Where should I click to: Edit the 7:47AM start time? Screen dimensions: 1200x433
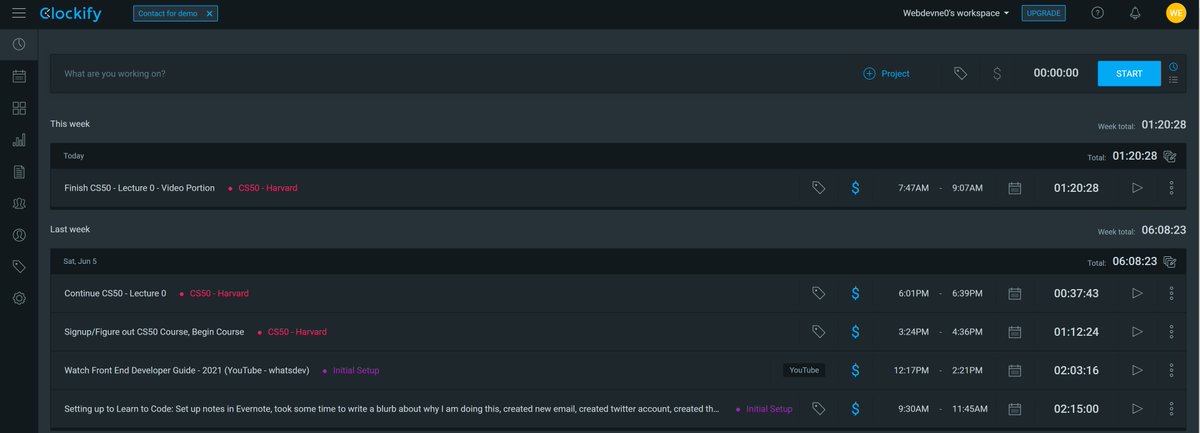point(913,188)
